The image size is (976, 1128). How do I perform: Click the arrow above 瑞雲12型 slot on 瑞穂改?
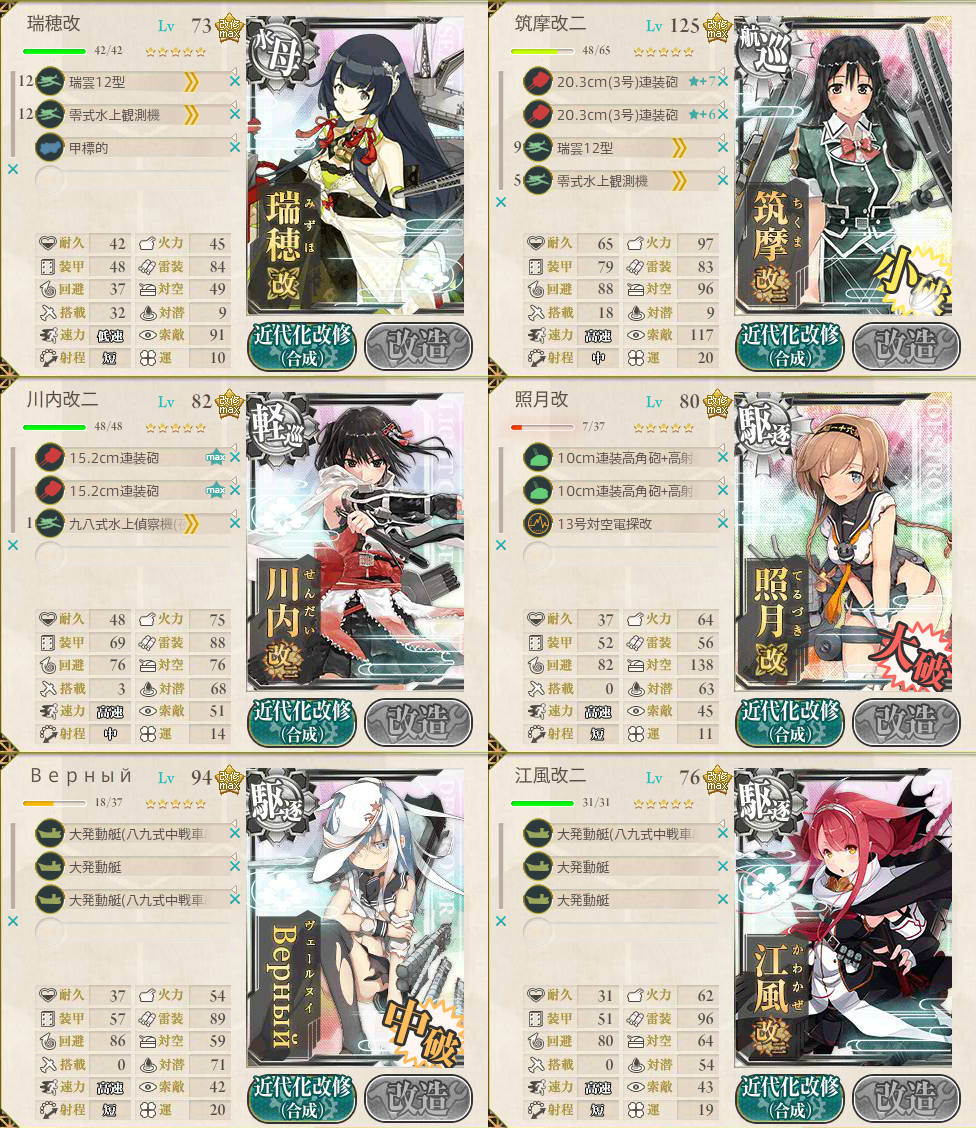[233, 70]
